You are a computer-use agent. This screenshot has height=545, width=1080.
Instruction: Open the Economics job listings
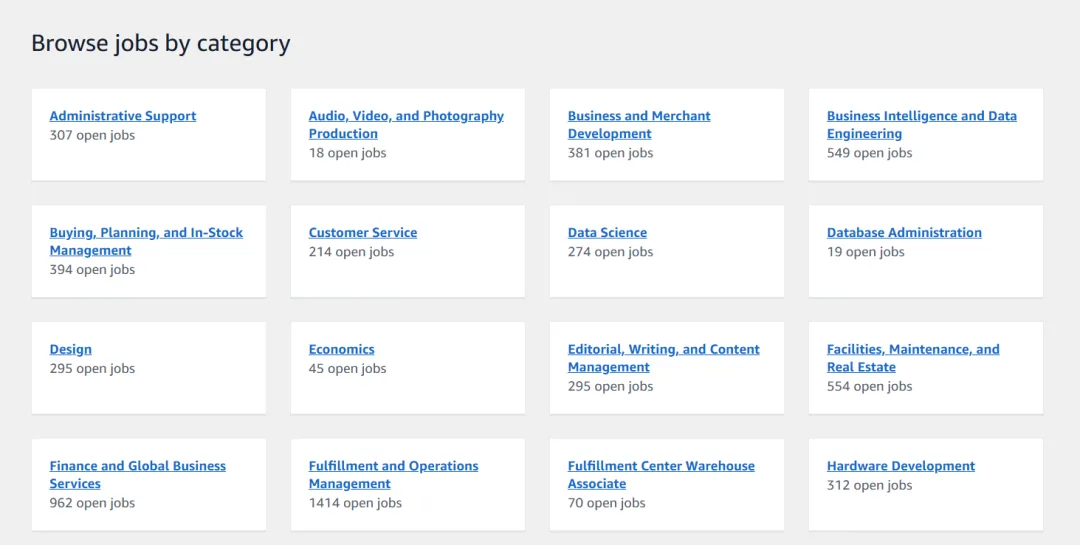click(342, 349)
